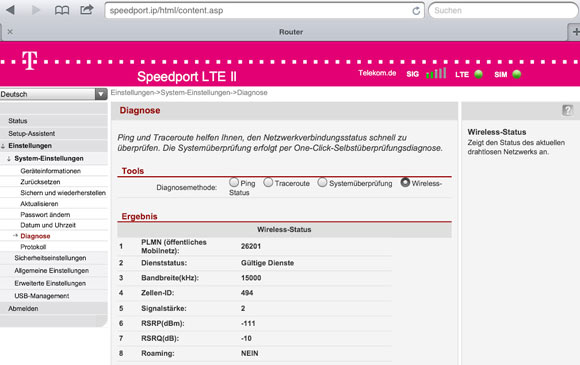580x365 pixels.
Task: Open the bookmarks book icon
Action: click(62, 10)
